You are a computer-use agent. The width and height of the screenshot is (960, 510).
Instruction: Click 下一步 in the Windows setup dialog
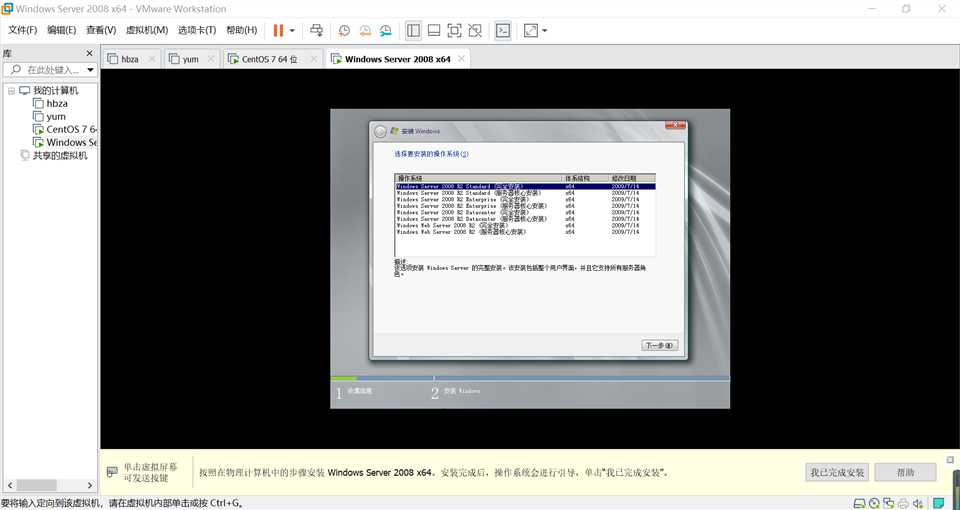pos(659,345)
